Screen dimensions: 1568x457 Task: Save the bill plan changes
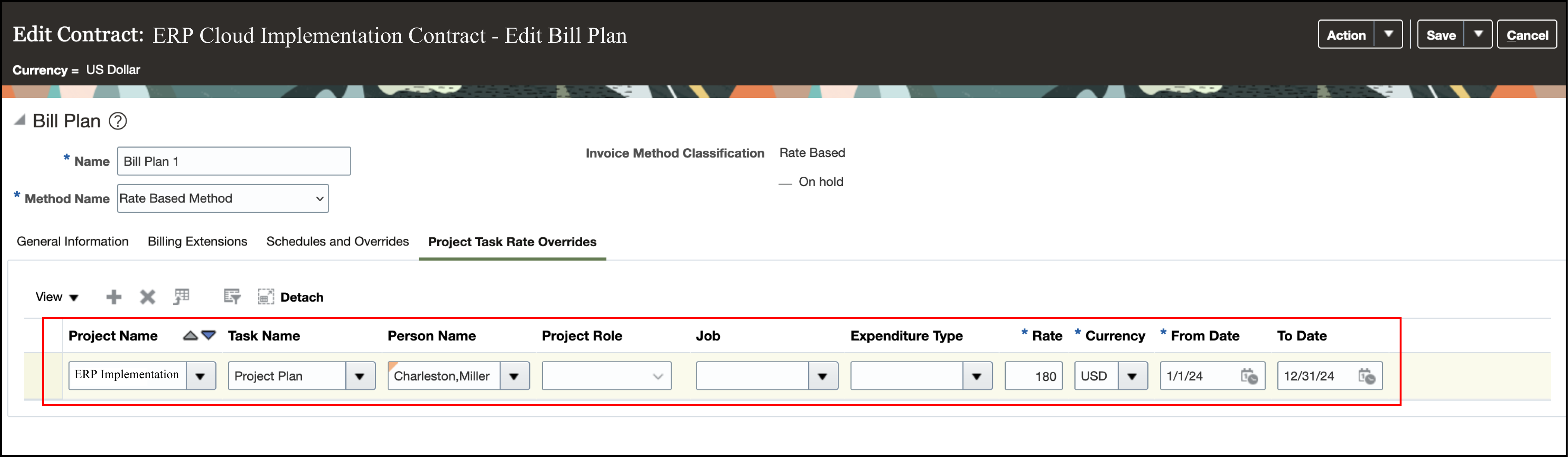tap(1440, 34)
